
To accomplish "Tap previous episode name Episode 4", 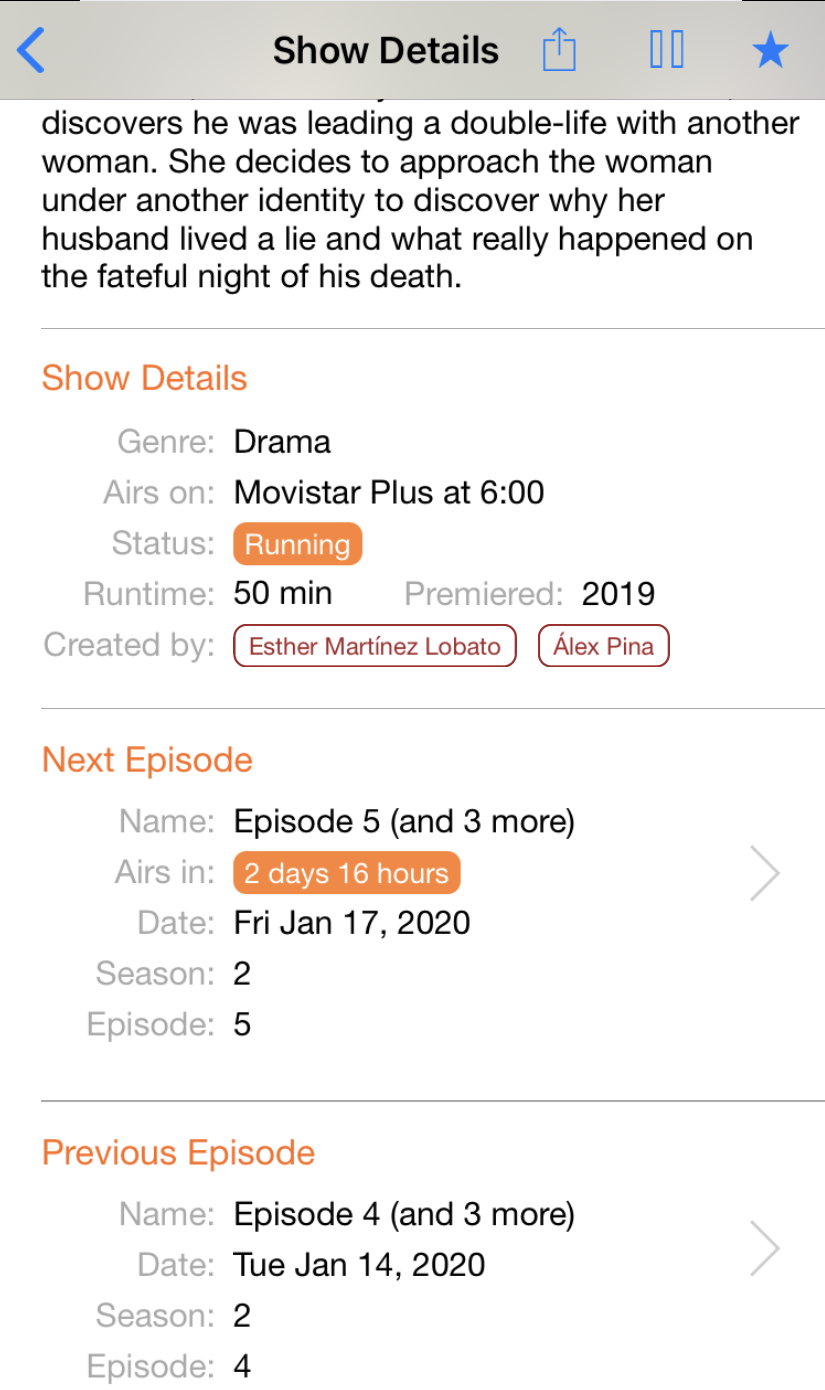I will point(404,1215).
